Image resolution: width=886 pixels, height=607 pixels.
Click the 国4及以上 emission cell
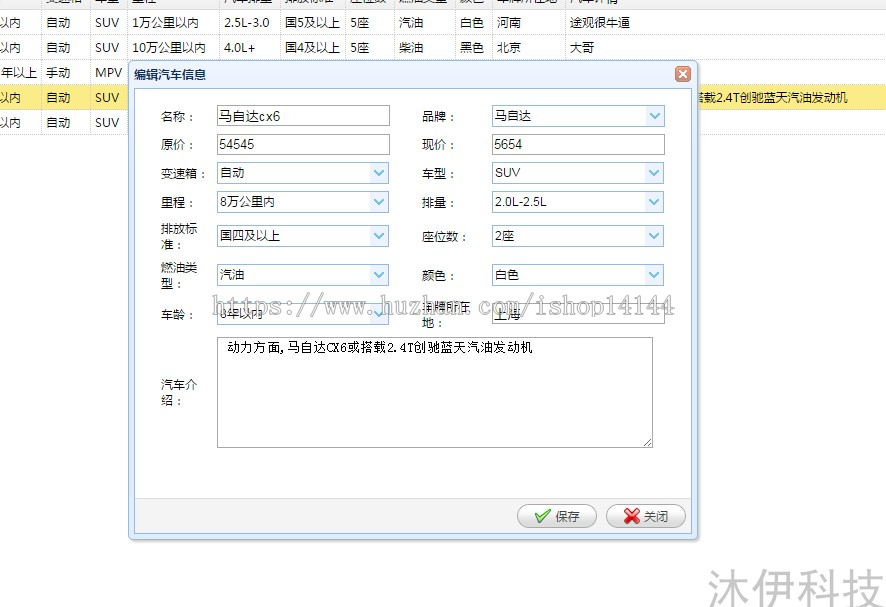312,47
